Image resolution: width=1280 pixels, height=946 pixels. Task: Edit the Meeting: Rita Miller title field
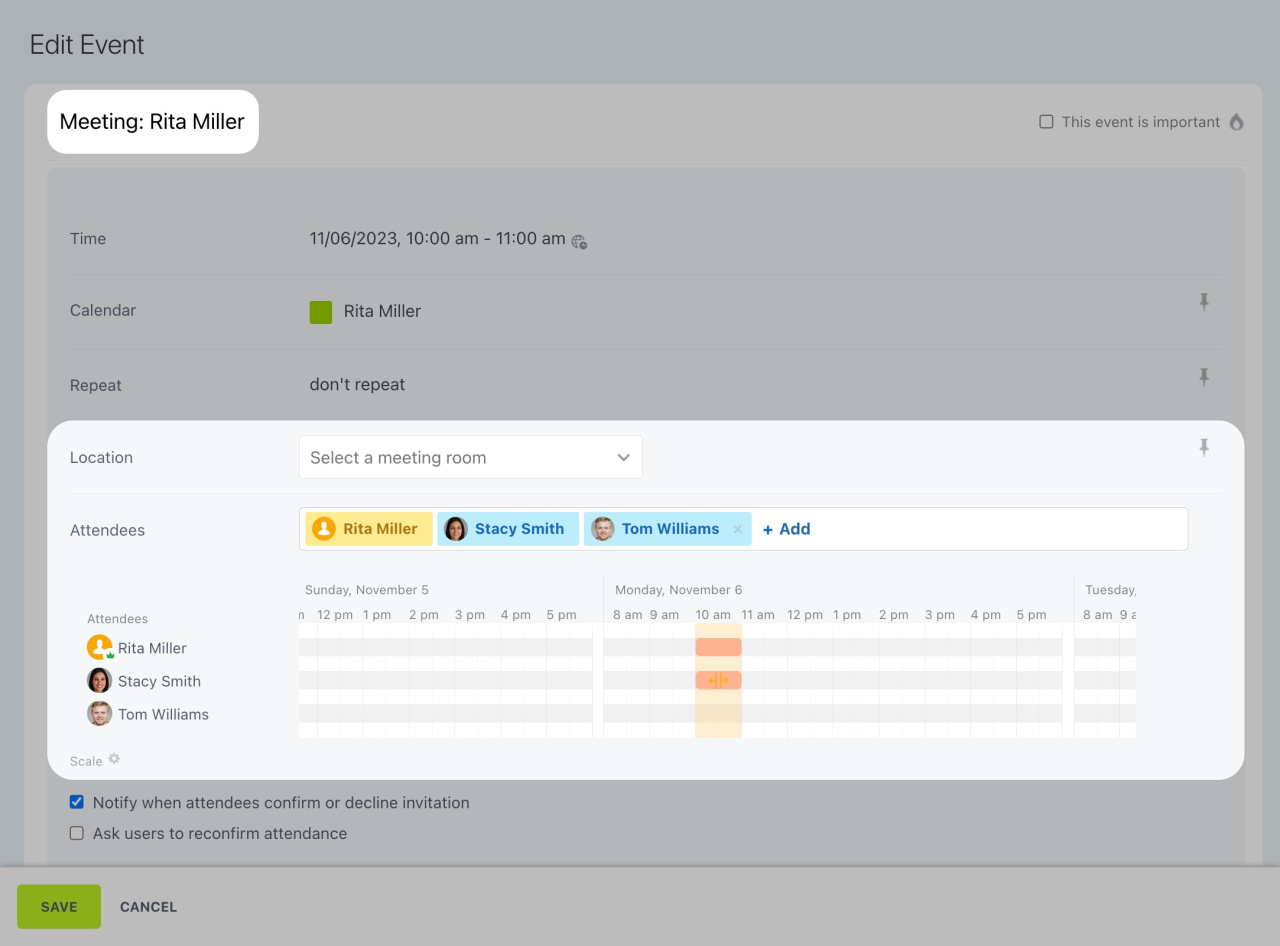(x=152, y=122)
